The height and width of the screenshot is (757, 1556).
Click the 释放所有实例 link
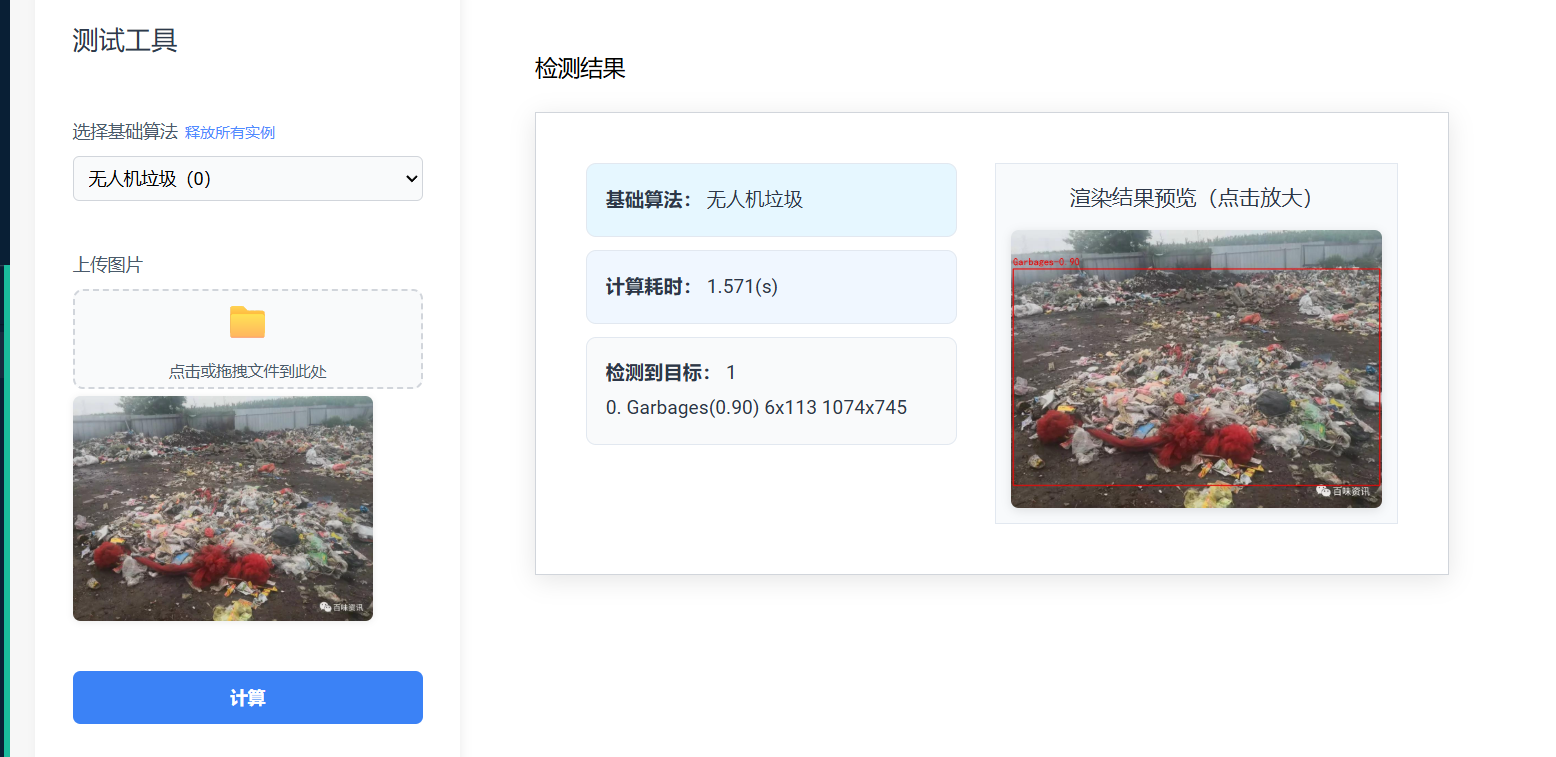pyautogui.click(x=230, y=132)
